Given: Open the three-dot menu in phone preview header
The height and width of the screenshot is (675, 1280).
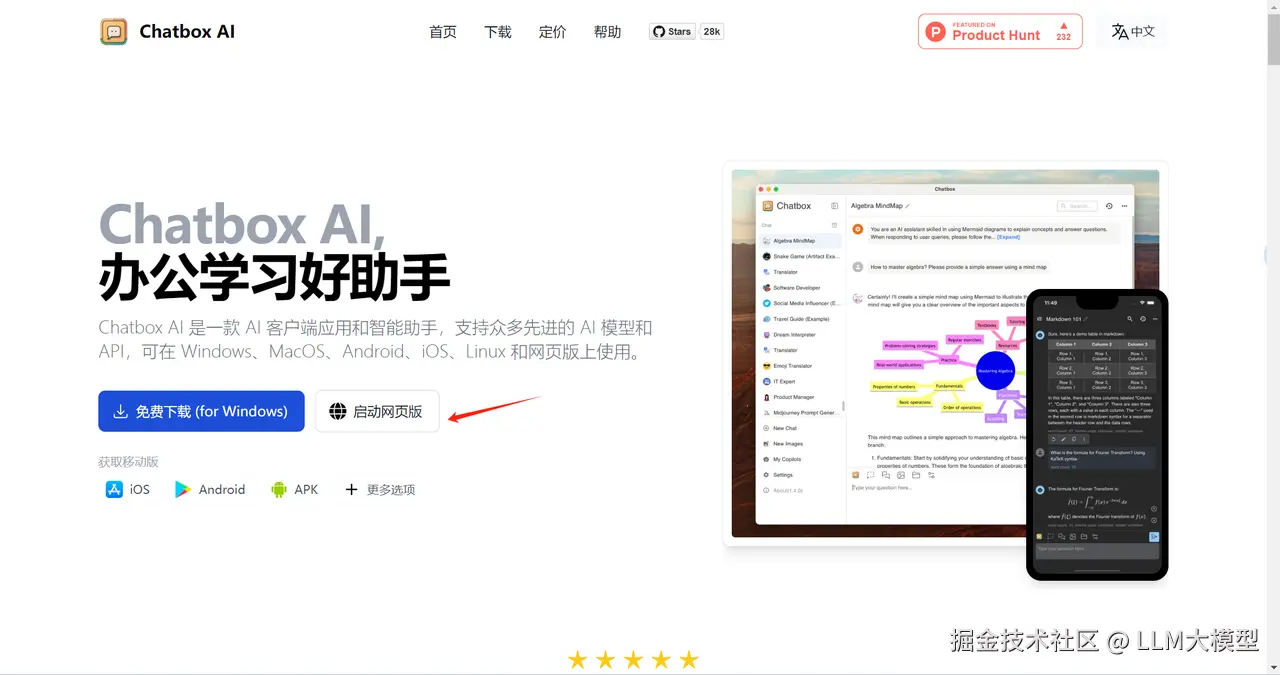Looking at the screenshot, I should 1155,319.
